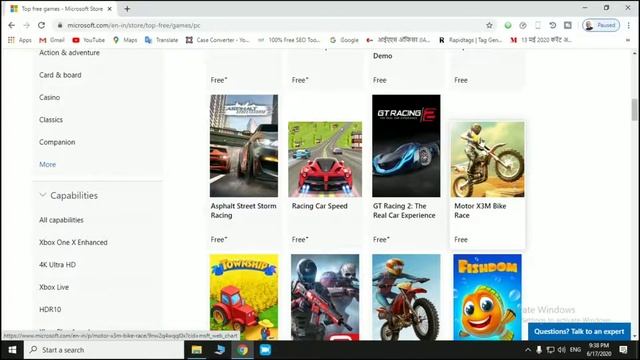640x360 pixels.
Task: Open Chrome from taskbar
Action: [x=242, y=350]
